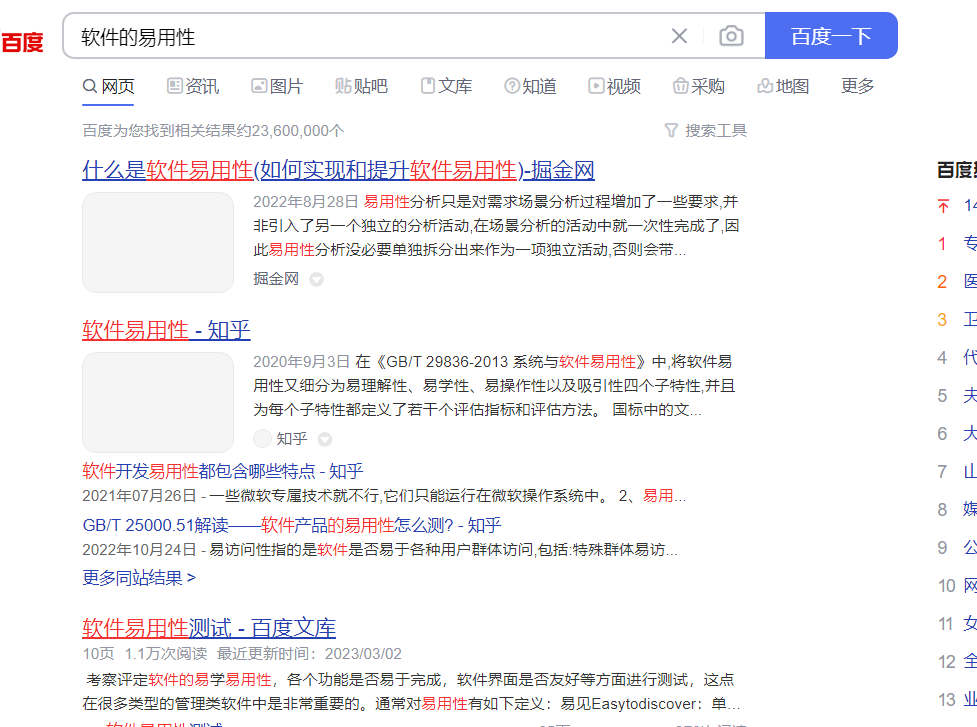
Task: Open the 什么是软件易用性 掘金网 result
Action: tap(338, 170)
